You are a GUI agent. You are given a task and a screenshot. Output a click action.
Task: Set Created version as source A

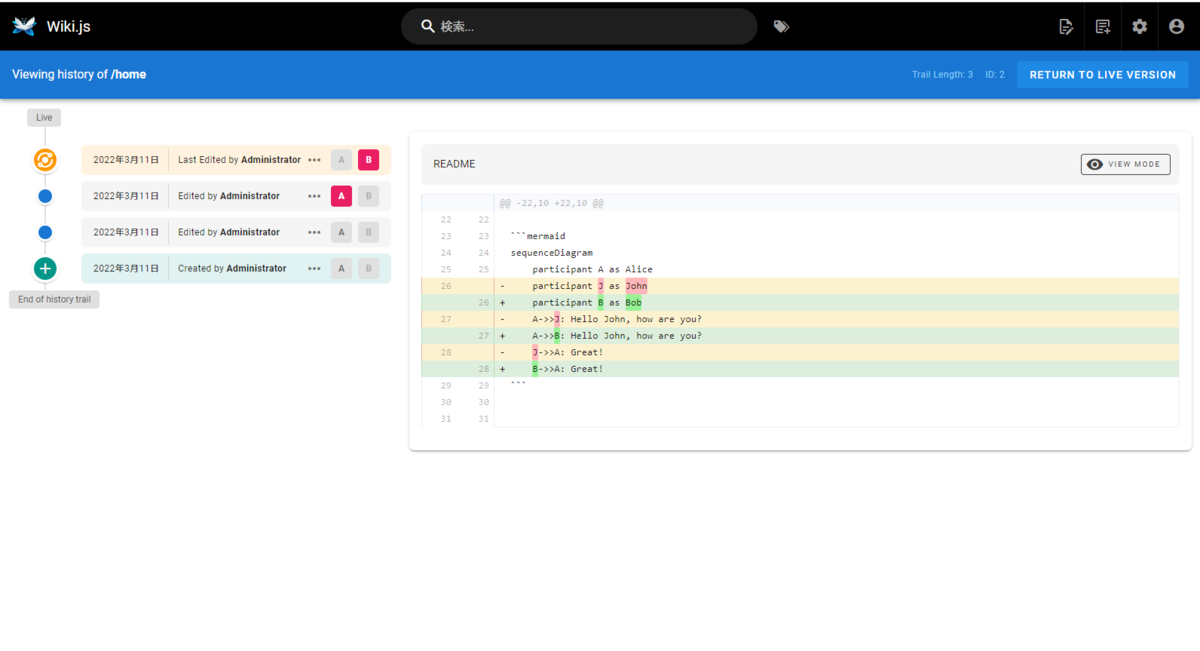click(x=341, y=268)
